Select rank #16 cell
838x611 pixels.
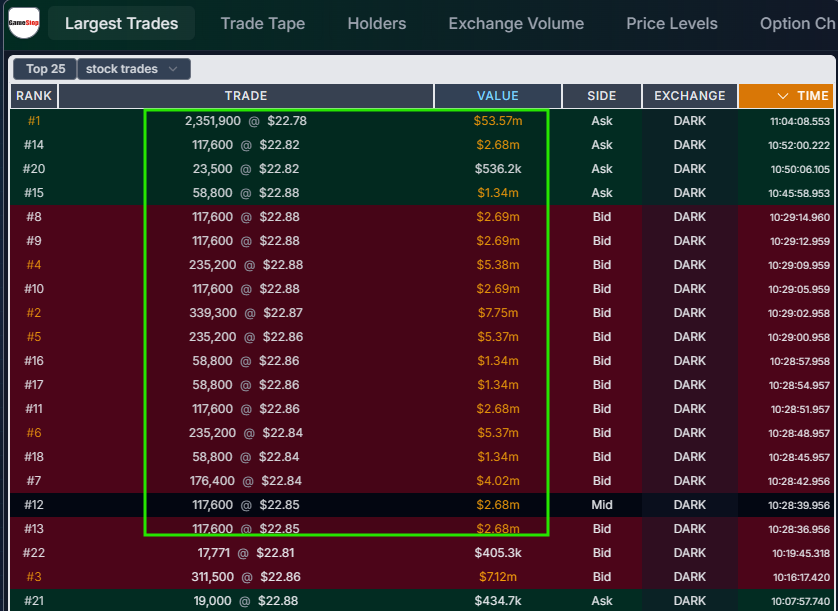34,361
